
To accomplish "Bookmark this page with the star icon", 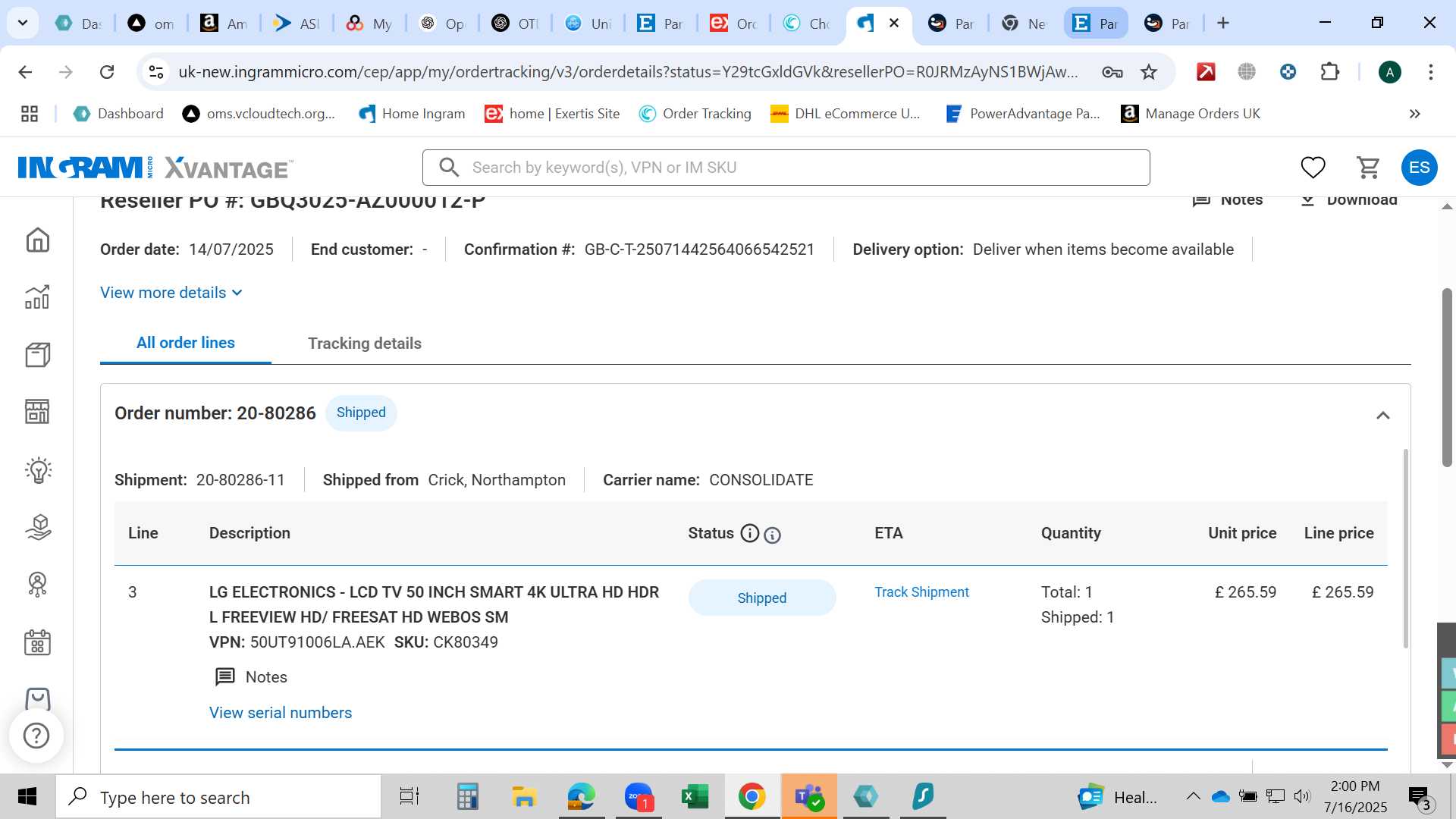I will [1149, 72].
